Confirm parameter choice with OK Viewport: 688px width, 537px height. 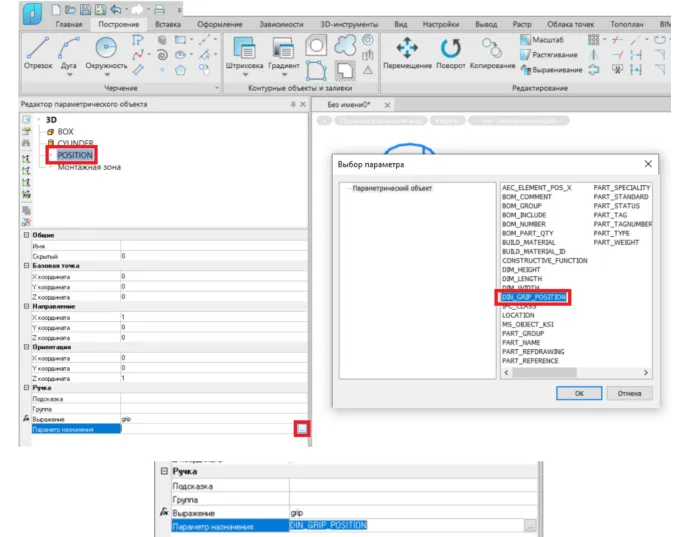point(579,394)
